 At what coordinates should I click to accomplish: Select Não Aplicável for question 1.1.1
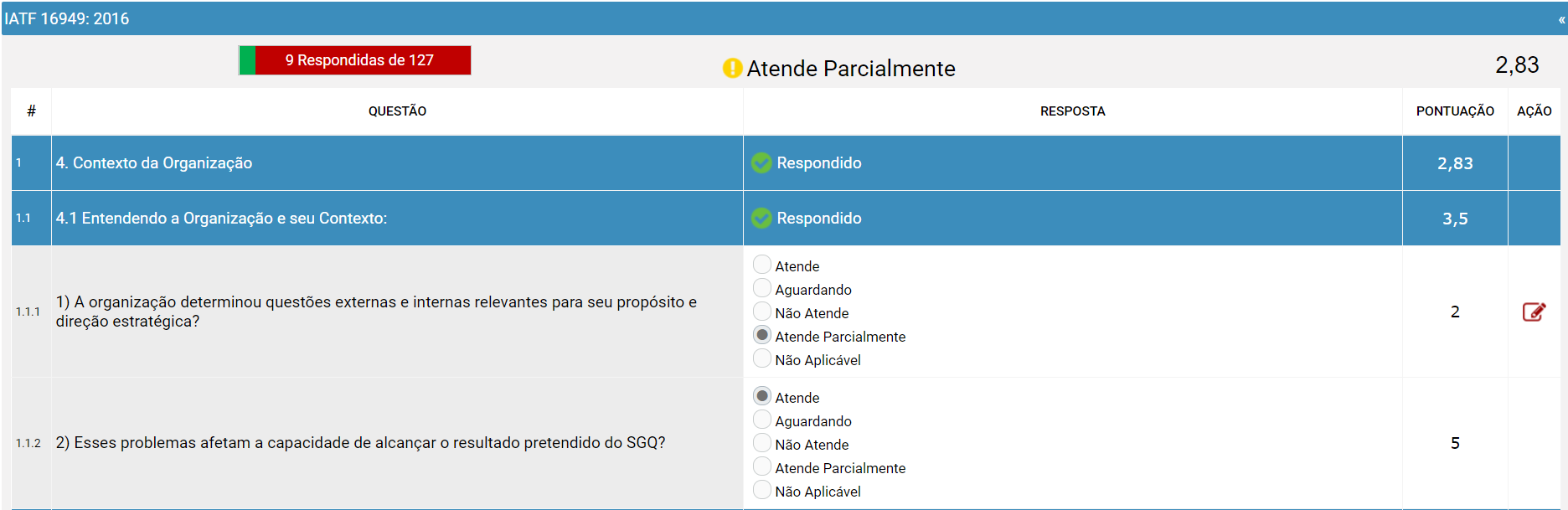tap(761, 358)
